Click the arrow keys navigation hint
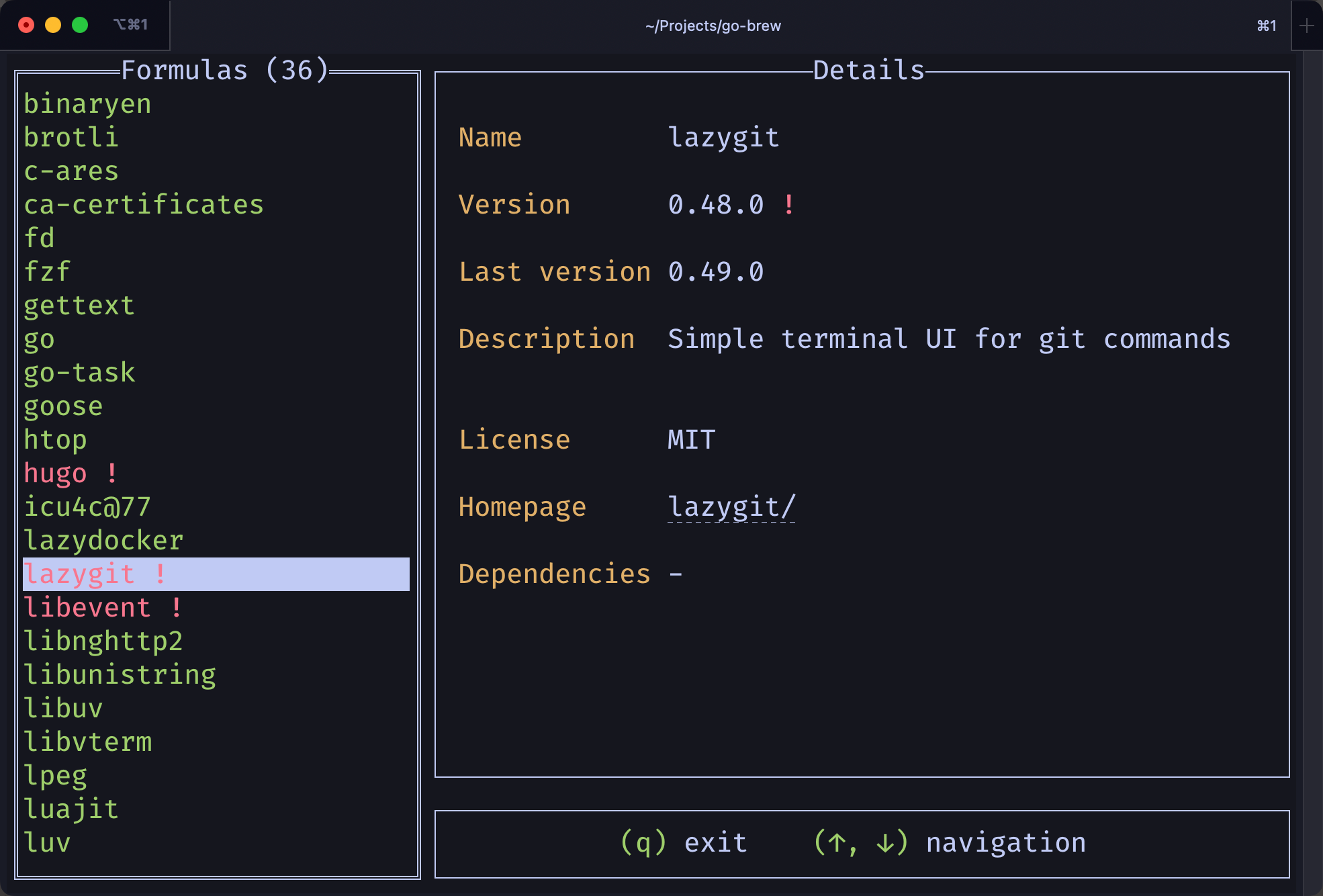 [950, 842]
